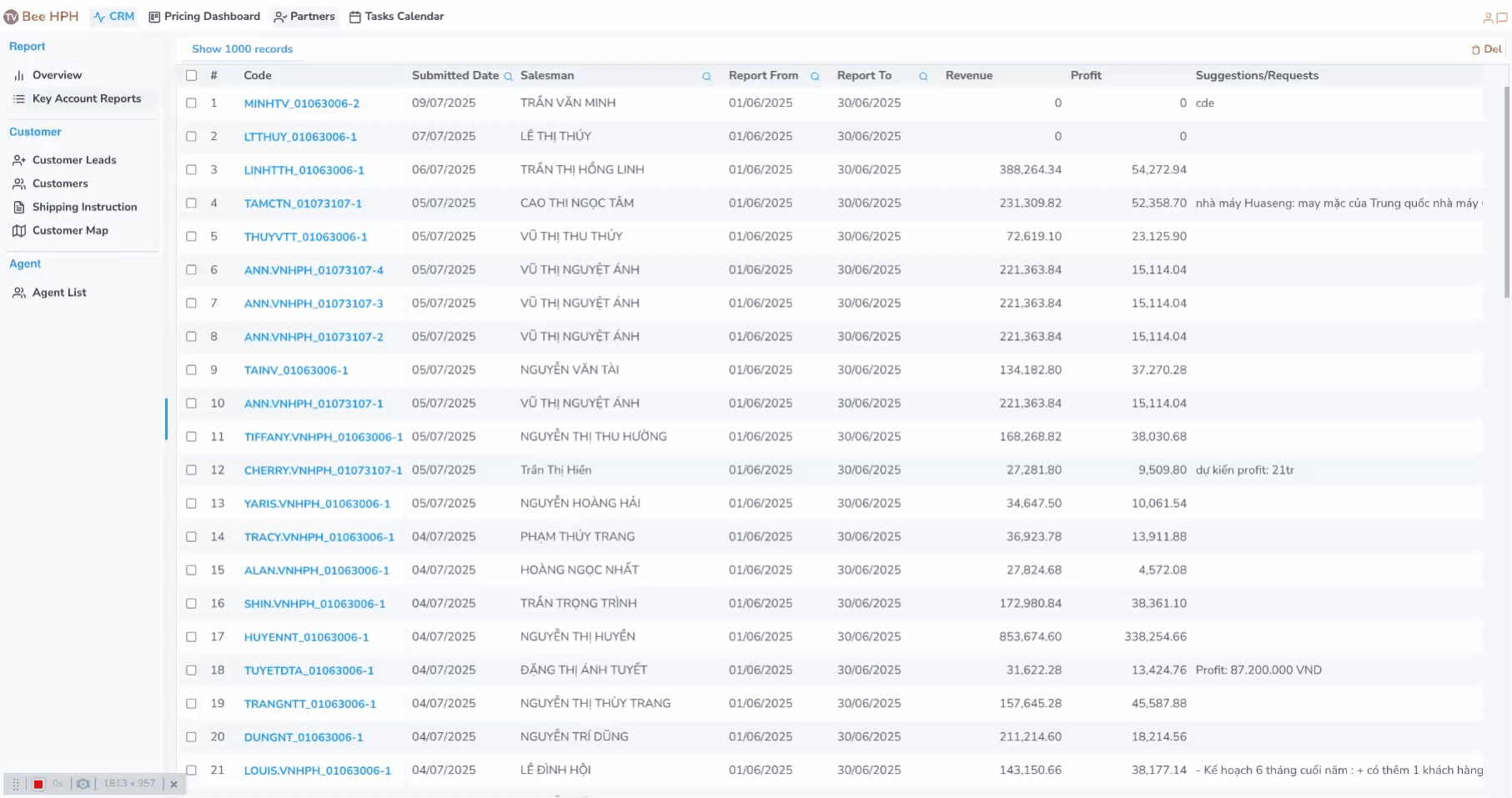Open the CRM module menu
Image resolution: width=1512 pixels, height=798 pixels.
[x=114, y=17]
